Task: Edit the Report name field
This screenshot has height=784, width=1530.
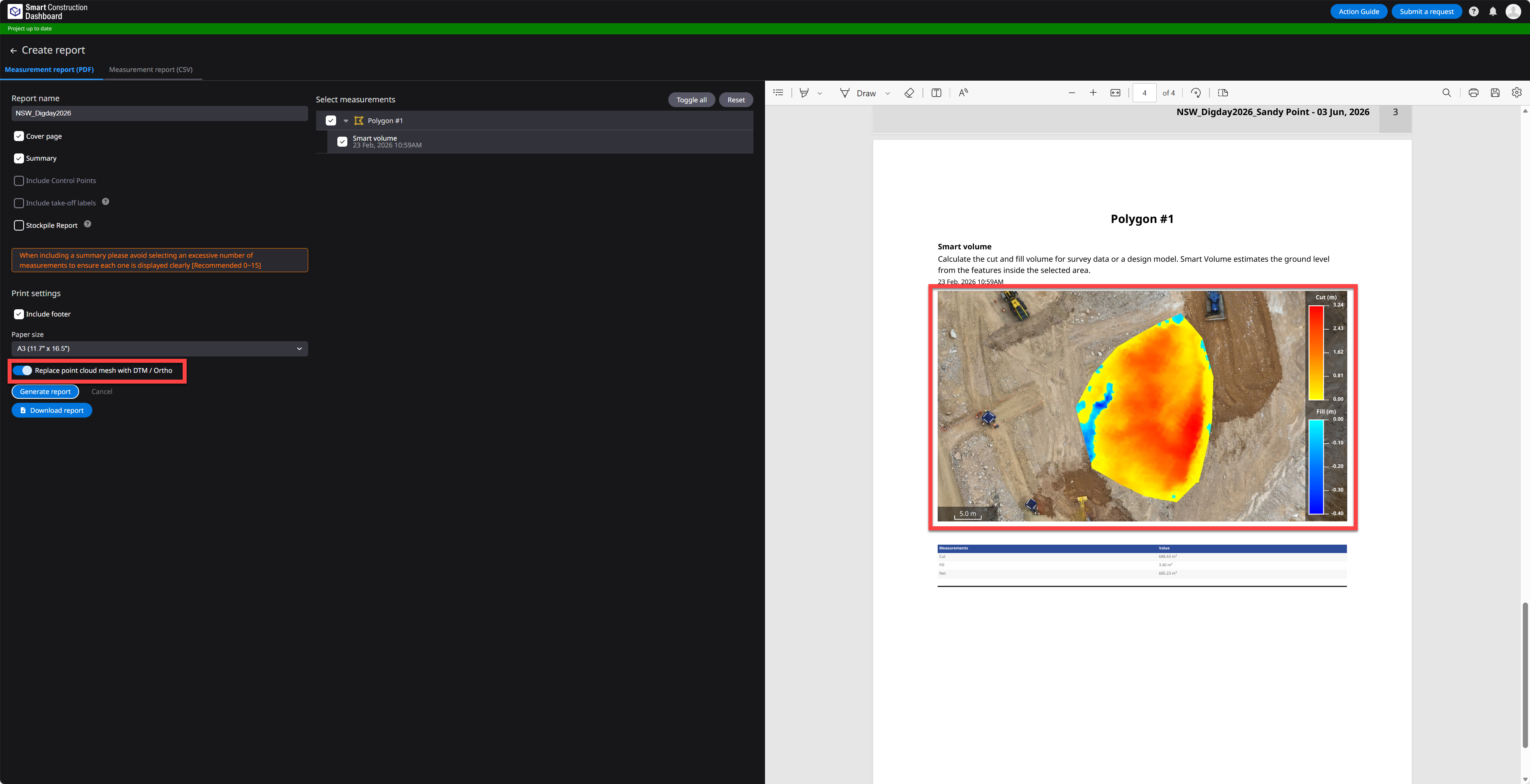Action: [x=160, y=113]
